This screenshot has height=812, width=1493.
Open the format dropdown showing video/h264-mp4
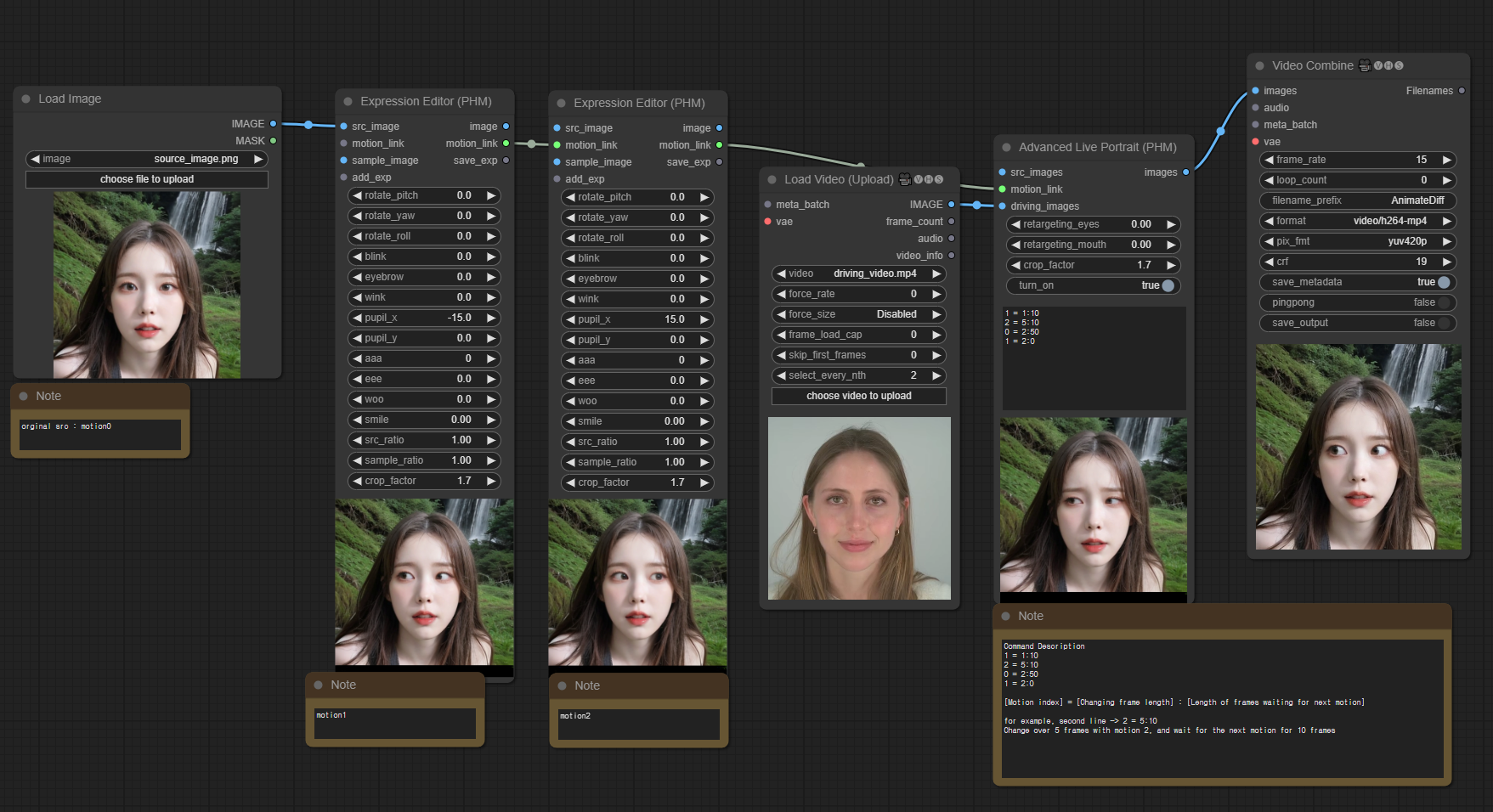[1358, 221]
